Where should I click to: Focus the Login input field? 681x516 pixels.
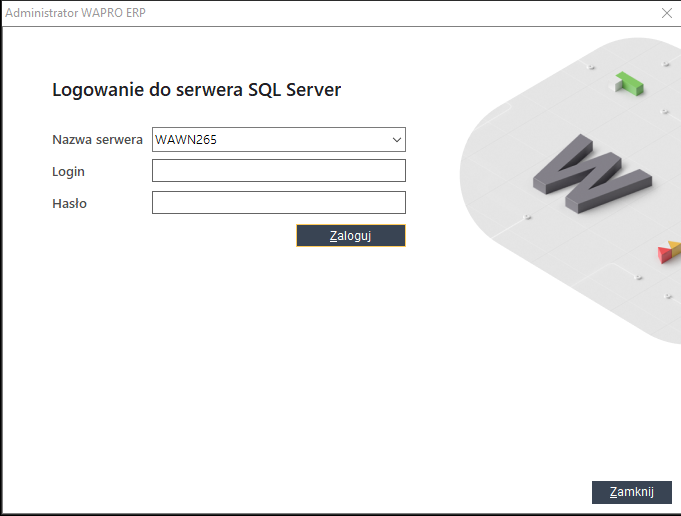[x=279, y=170]
